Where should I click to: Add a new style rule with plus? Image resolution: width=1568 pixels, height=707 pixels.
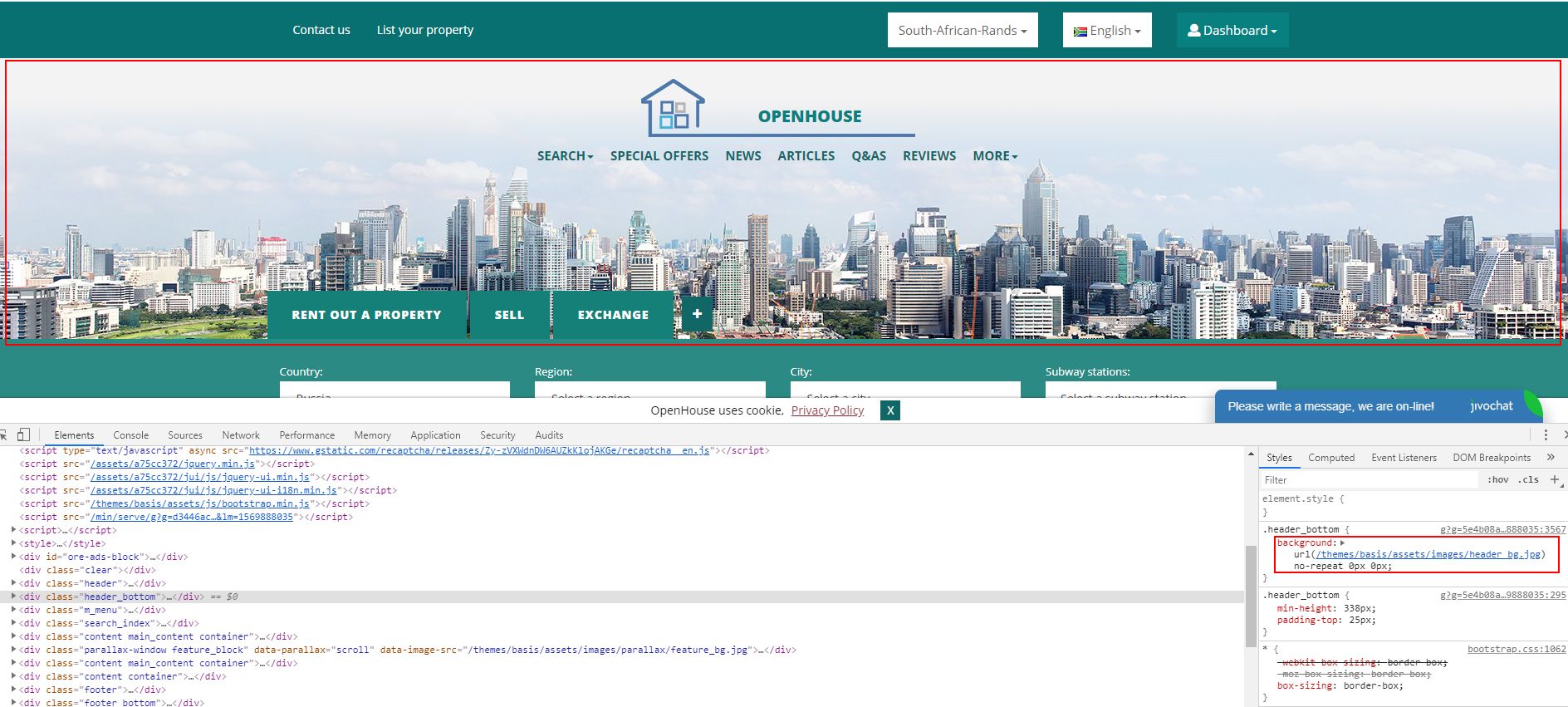1555,479
